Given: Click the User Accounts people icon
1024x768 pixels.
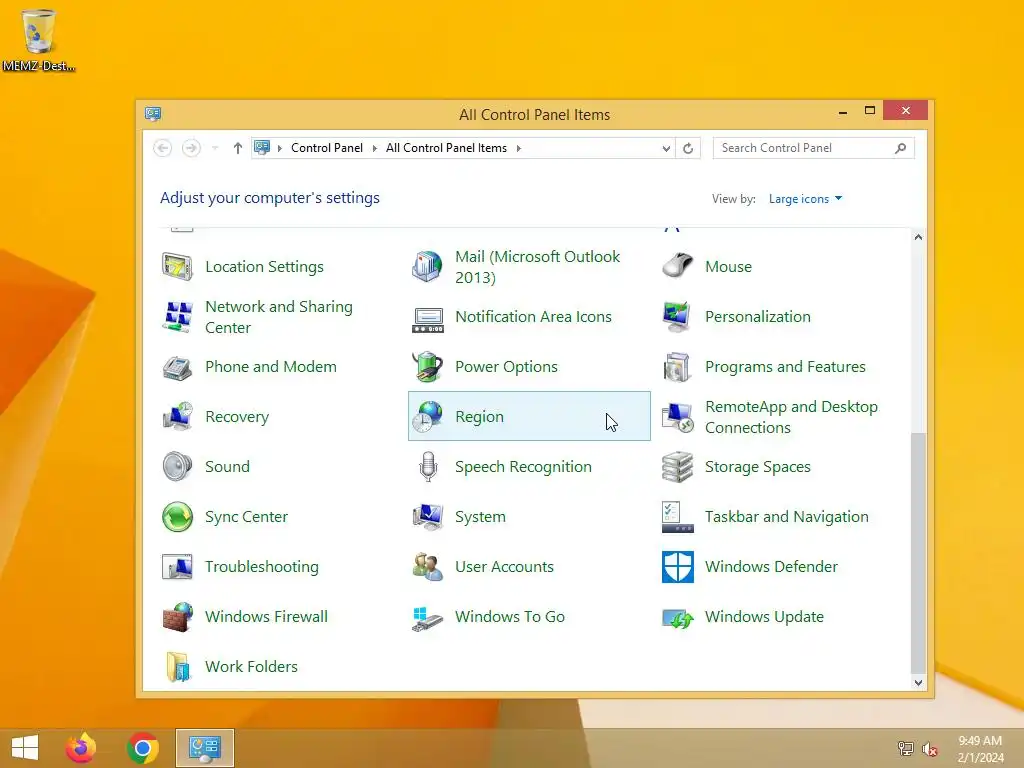Looking at the screenshot, I should pos(427,567).
